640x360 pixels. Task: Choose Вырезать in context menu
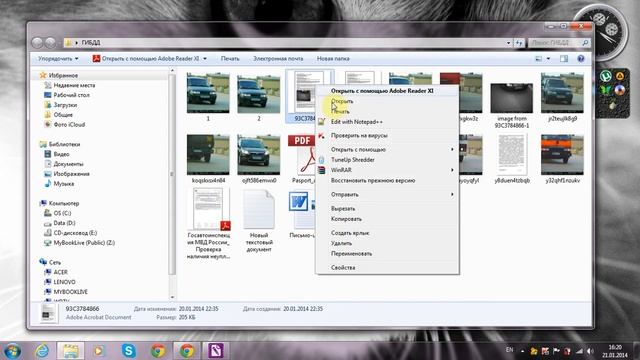pyautogui.click(x=387, y=209)
